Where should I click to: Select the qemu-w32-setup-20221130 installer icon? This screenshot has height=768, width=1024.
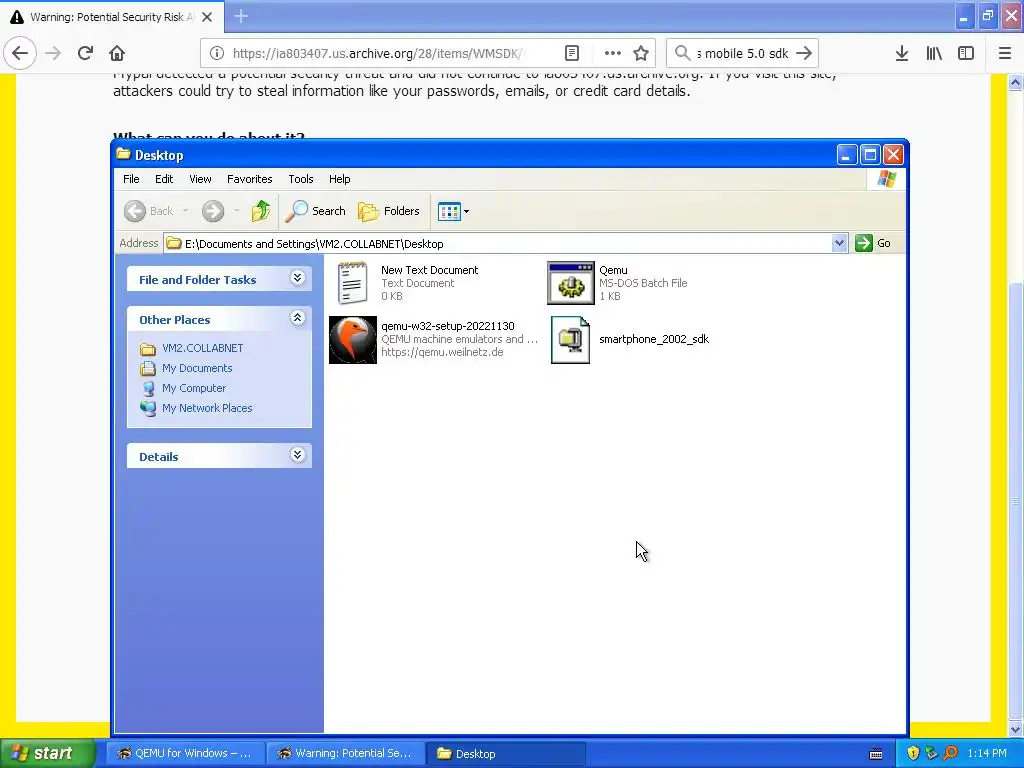click(353, 340)
